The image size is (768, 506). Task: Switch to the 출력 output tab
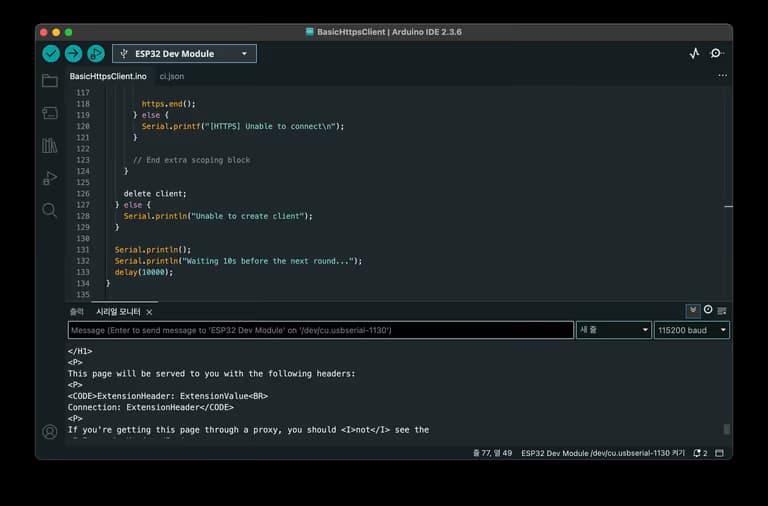77,312
